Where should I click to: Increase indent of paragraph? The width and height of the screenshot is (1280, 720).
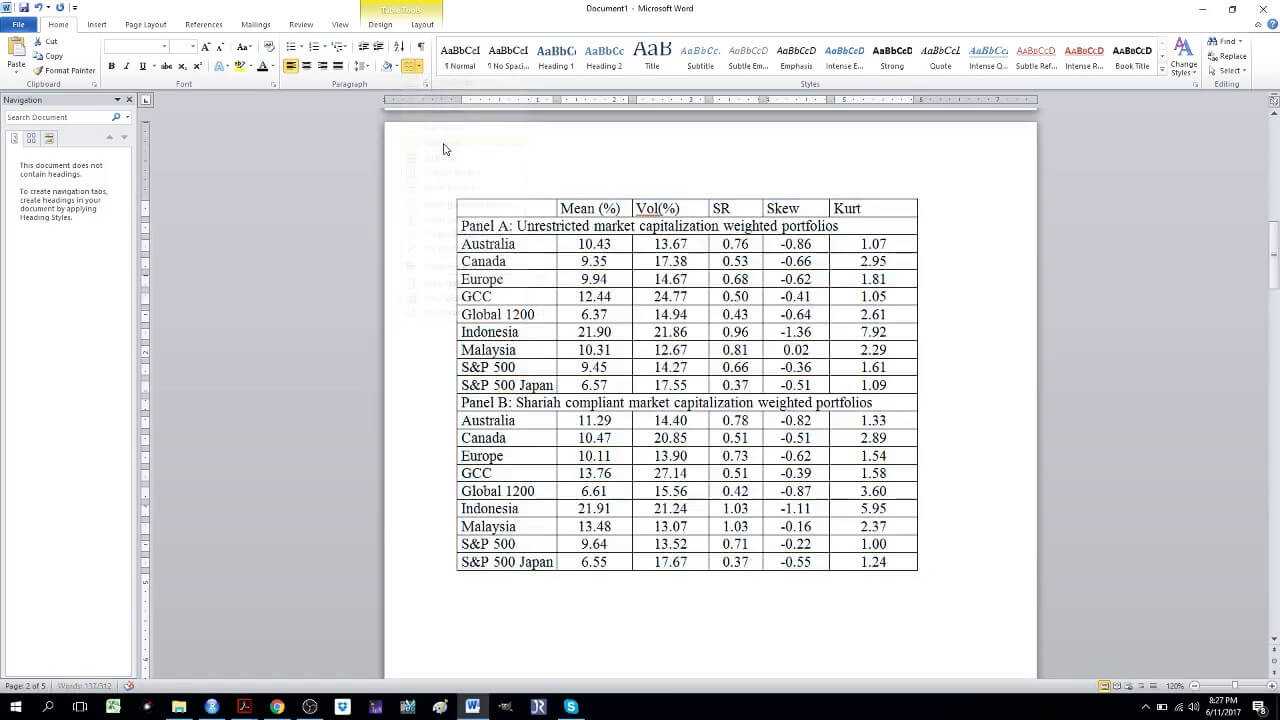coord(378,47)
